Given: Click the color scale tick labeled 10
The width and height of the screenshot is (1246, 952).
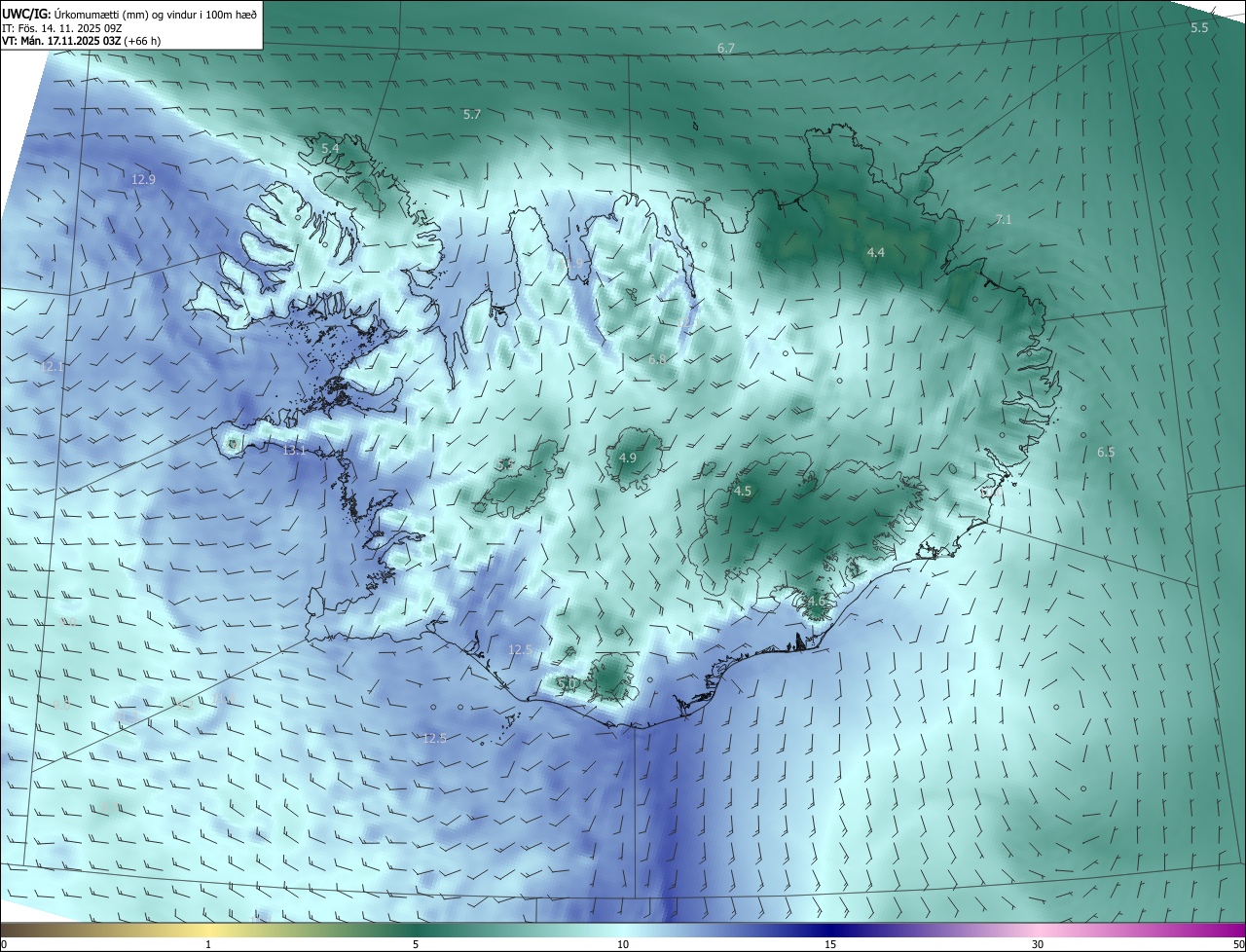Looking at the screenshot, I should (623, 944).
